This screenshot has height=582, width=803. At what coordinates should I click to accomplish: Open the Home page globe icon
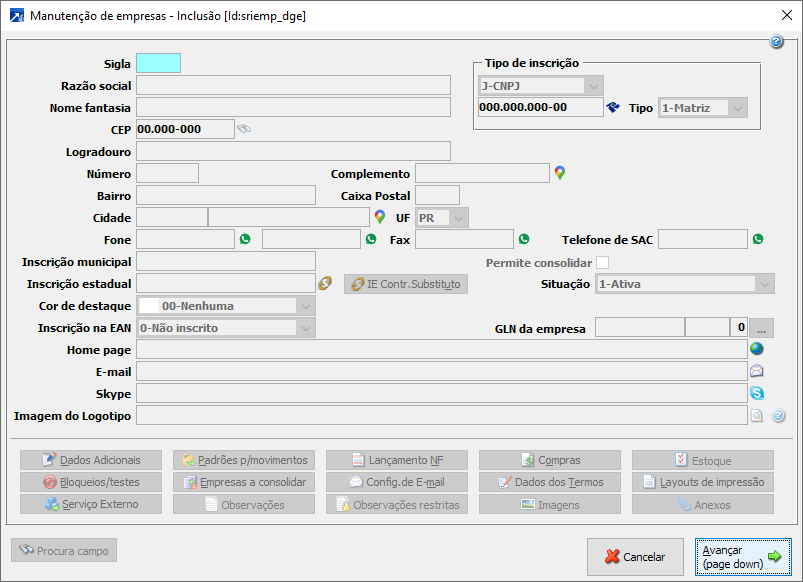(757, 349)
